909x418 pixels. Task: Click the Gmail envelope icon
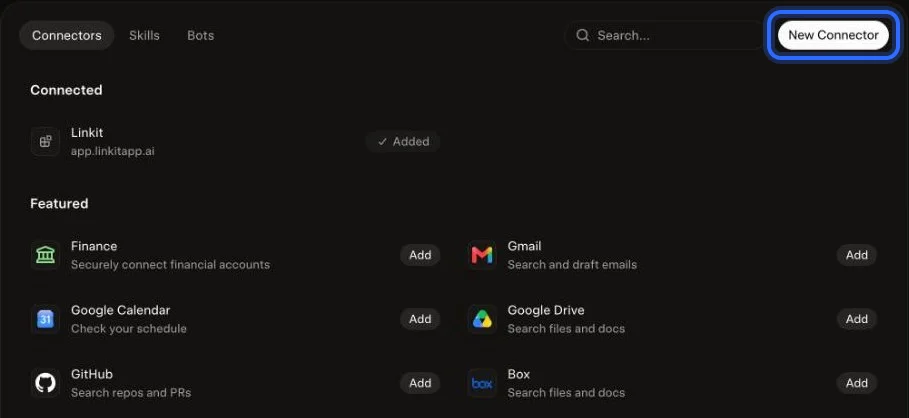(482, 255)
